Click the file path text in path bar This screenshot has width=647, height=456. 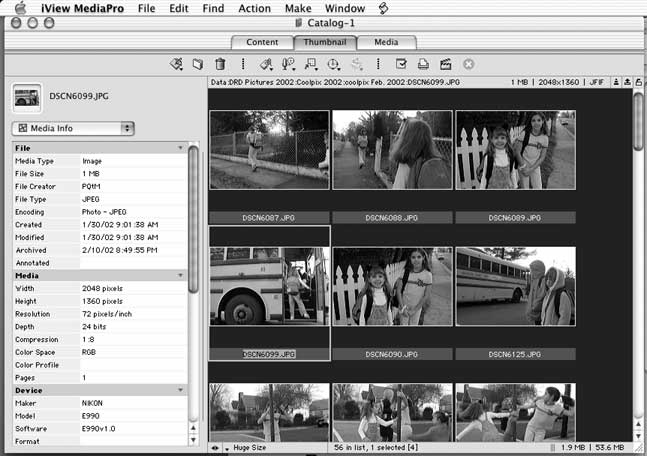pos(335,82)
